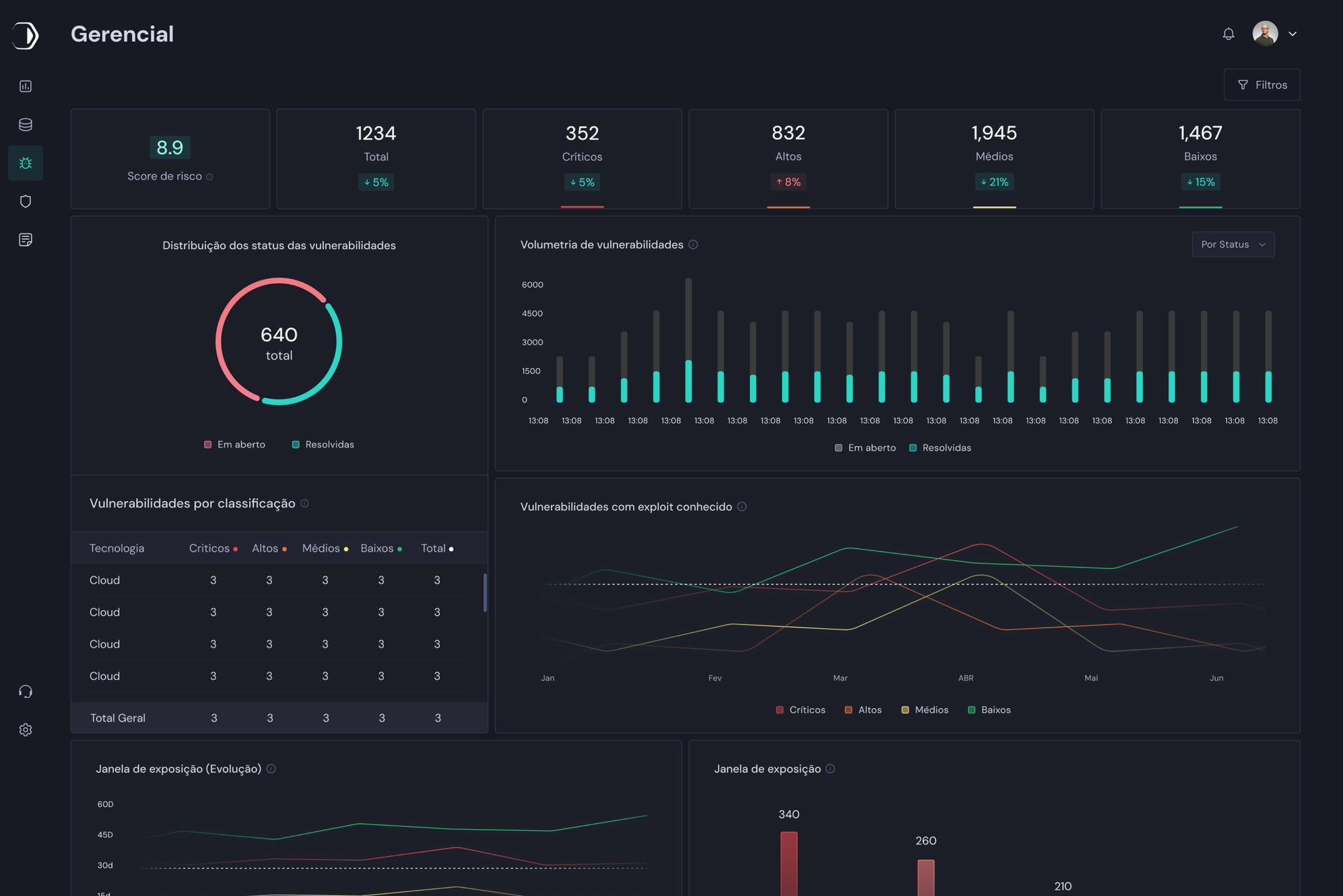Open the Por Status dropdown
This screenshot has width=1343, height=896.
1232,244
